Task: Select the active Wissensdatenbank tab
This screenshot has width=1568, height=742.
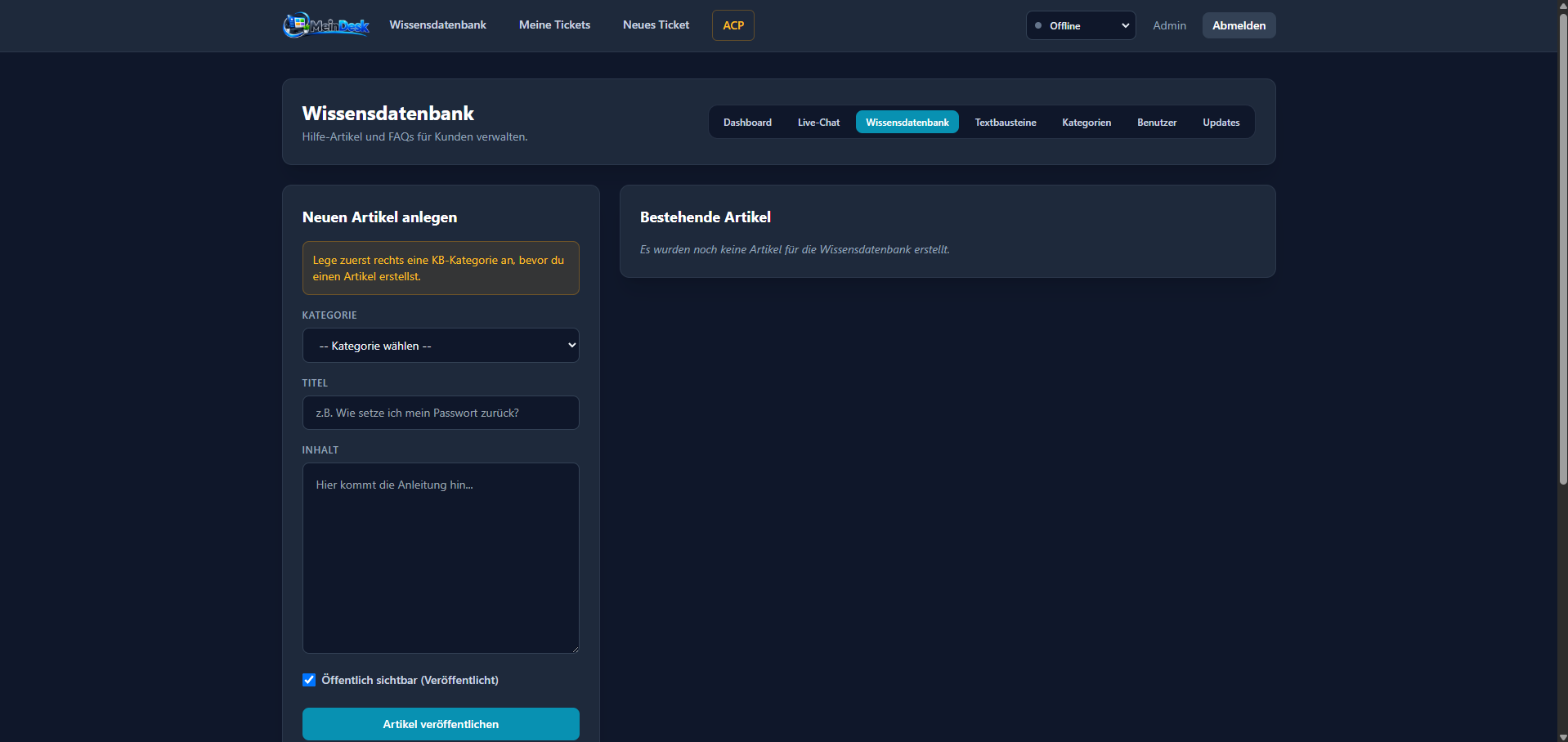Action: click(x=907, y=123)
